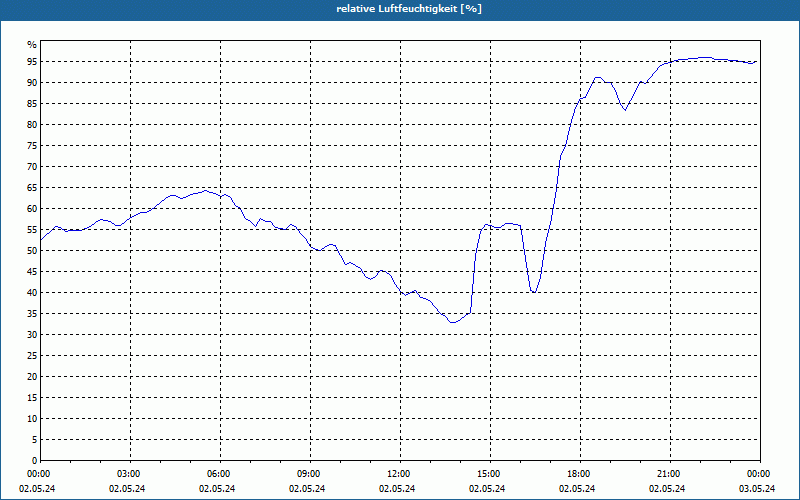
Task: Click the Y-axis value 80
Action: (32, 124)
